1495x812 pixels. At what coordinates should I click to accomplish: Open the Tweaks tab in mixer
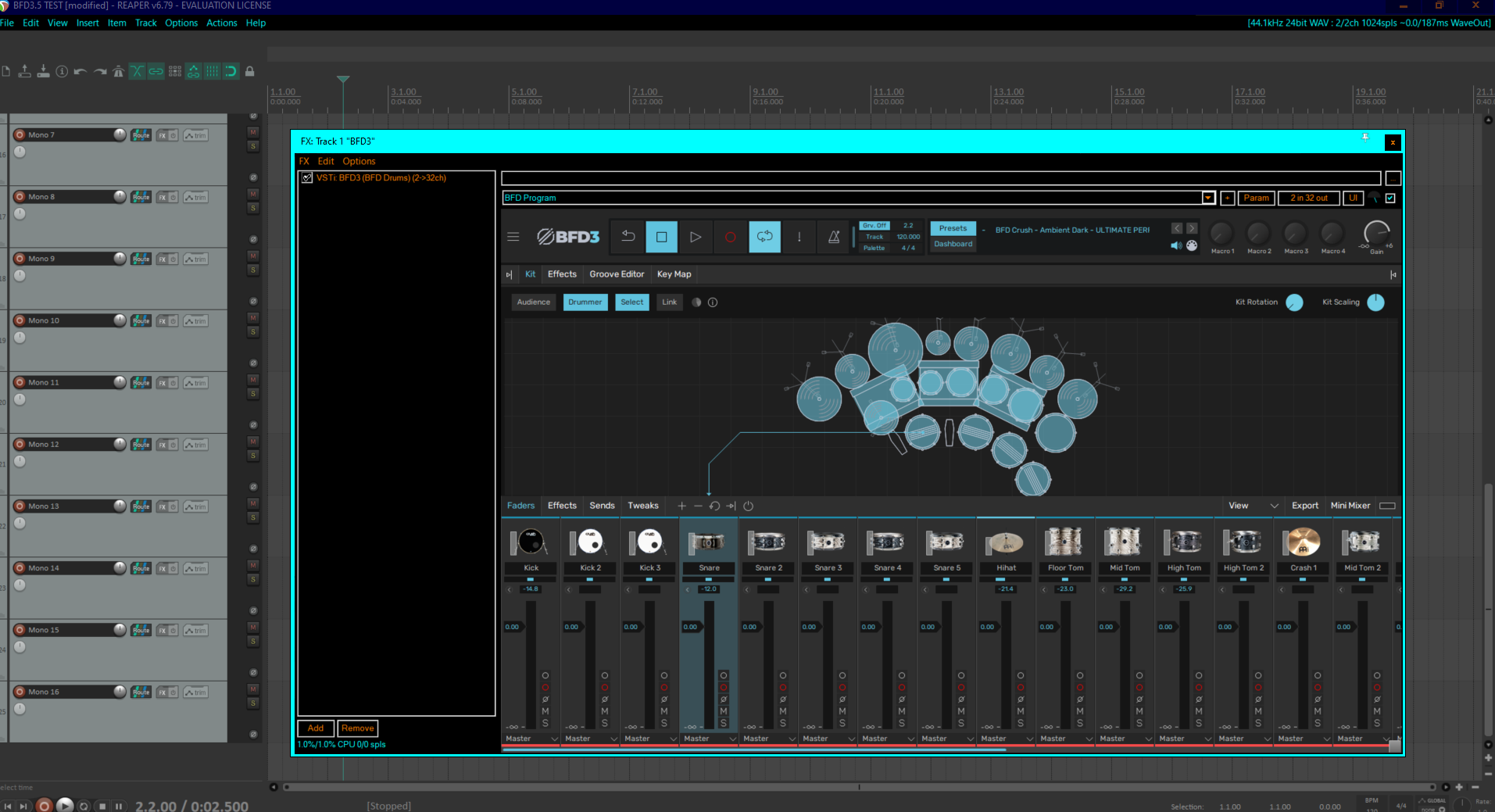pos(643,506)
